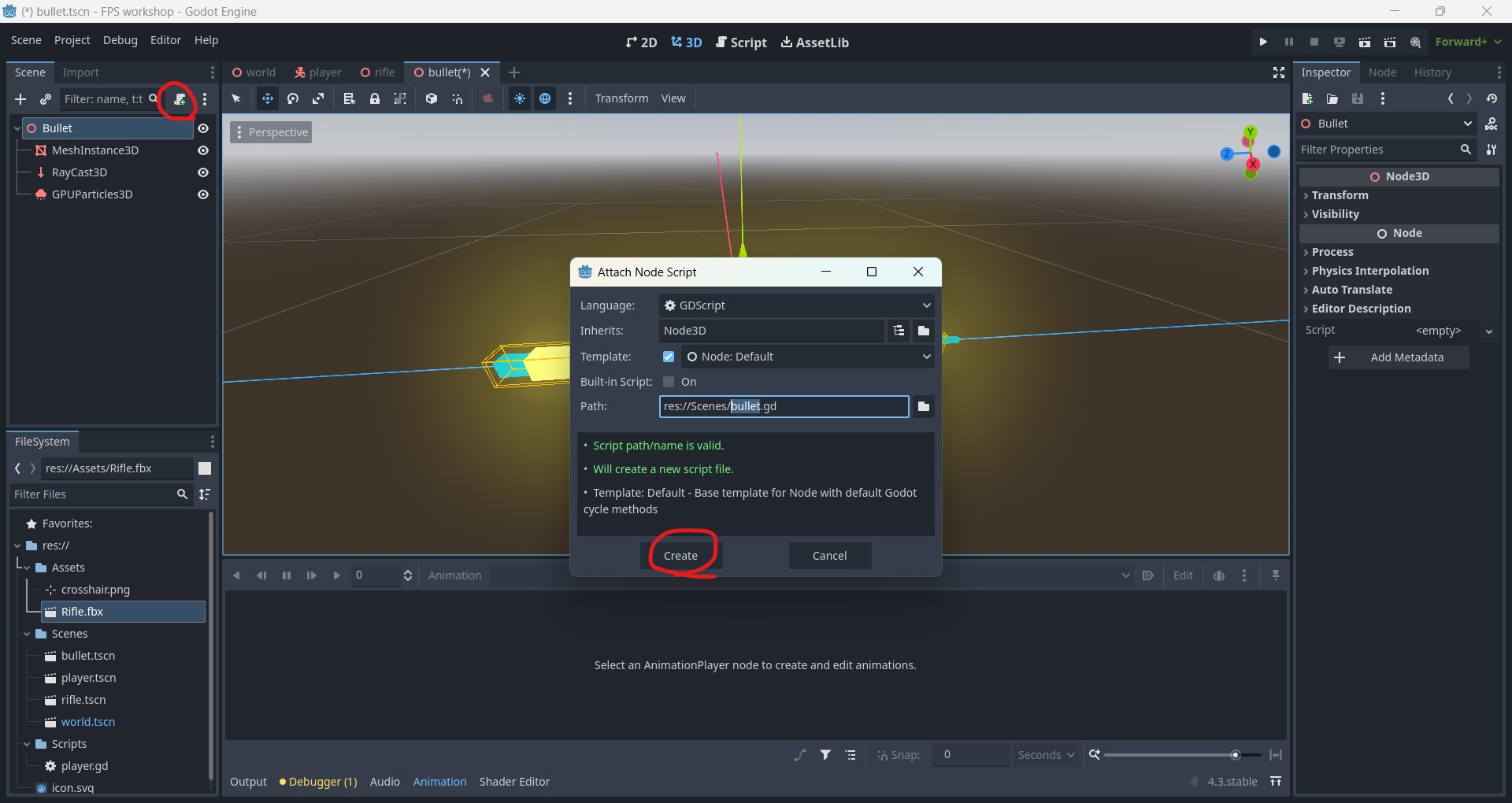1512x803 pixels.
Task: Click the Attach Script icon in Scene panel
Action: (180, 99)
